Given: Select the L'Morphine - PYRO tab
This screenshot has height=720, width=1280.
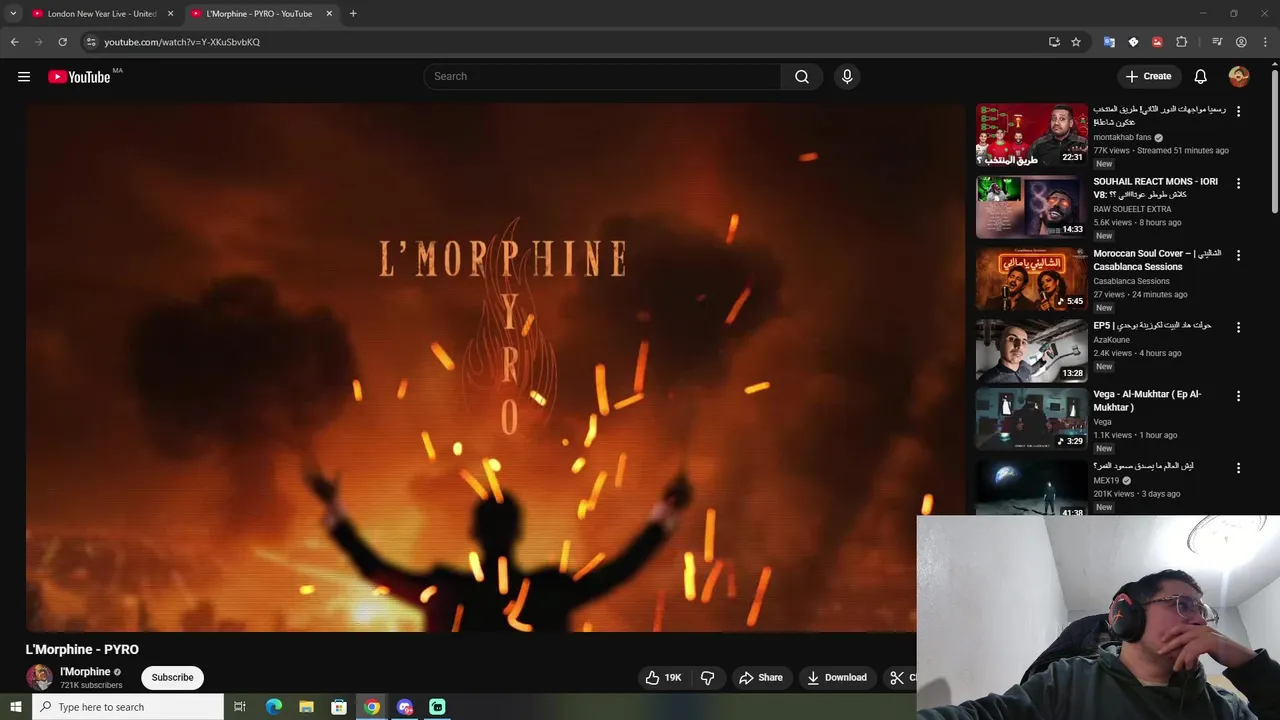Looking at the screenshot, I should (262, 14).
